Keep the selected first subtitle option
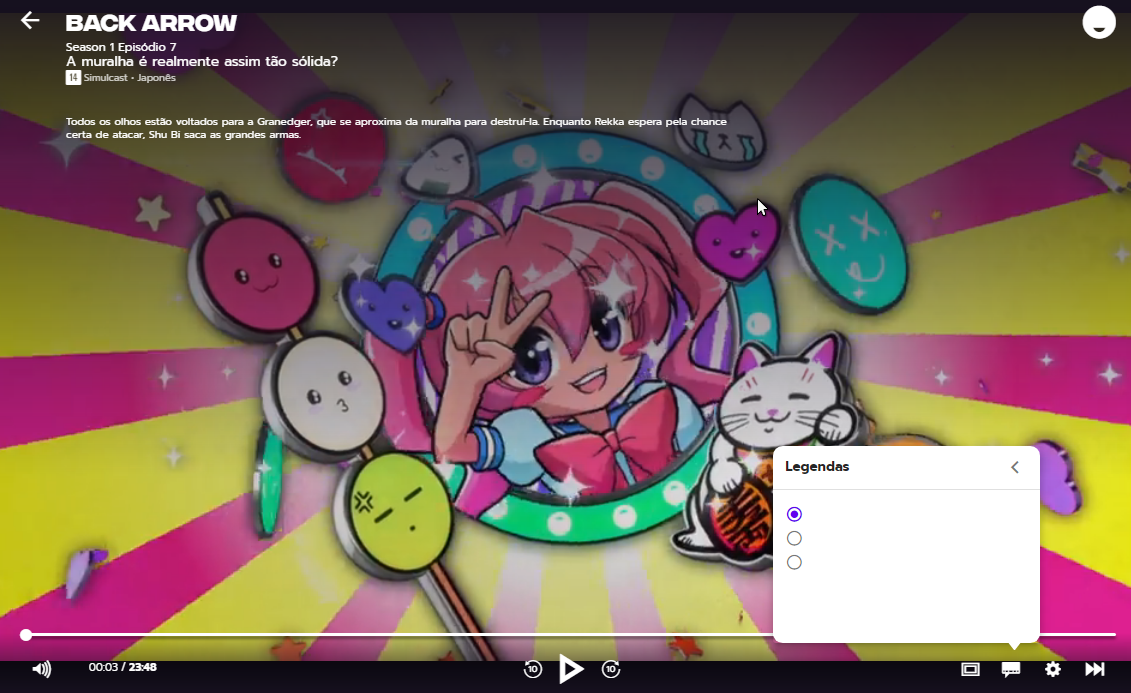Screen dimensions: 1131x693 point(794,514)
